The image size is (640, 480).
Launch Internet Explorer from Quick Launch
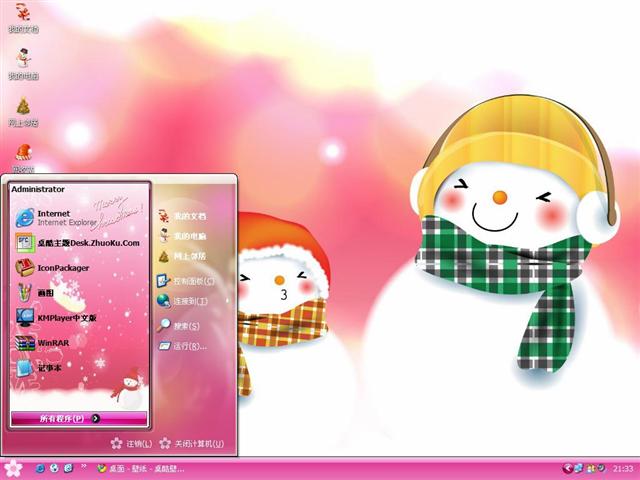click(x=40, y=468)
